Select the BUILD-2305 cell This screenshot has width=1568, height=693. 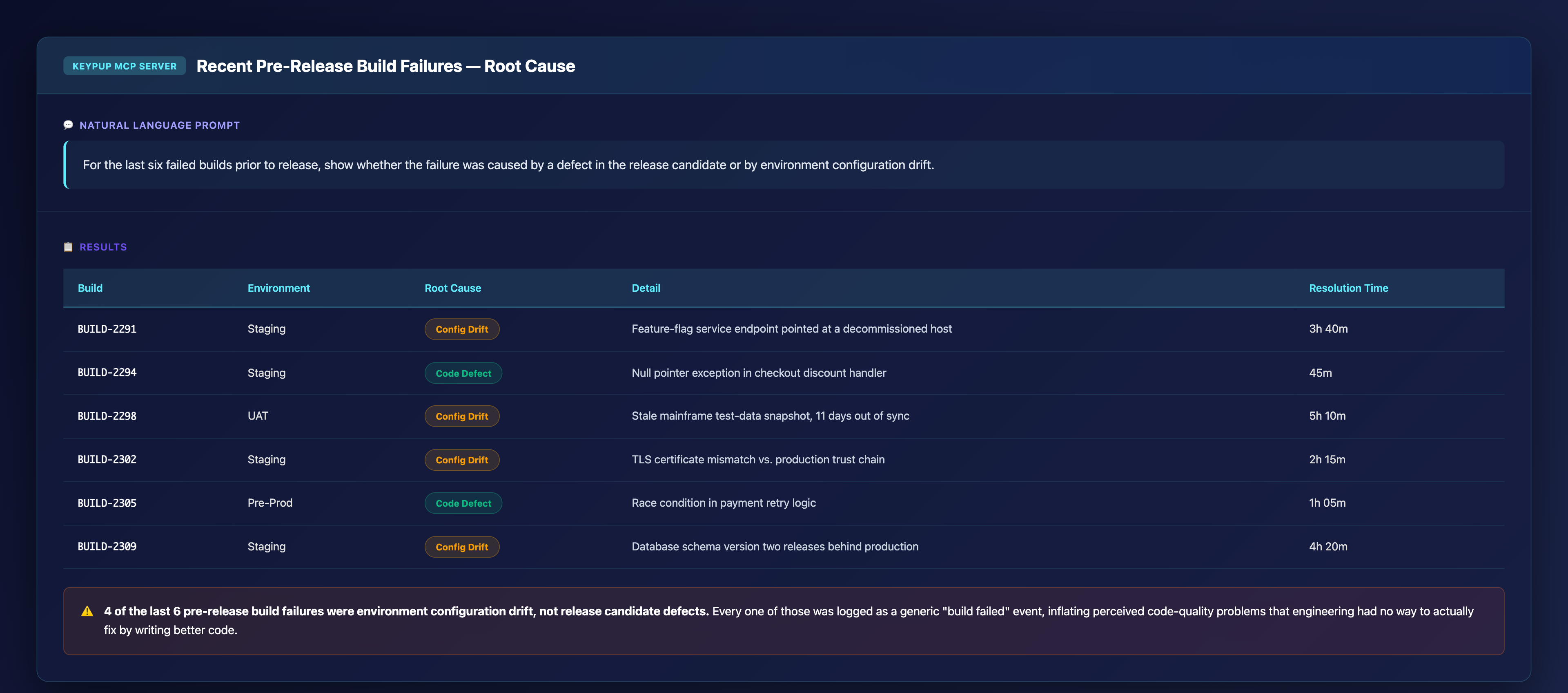point(107,503)
